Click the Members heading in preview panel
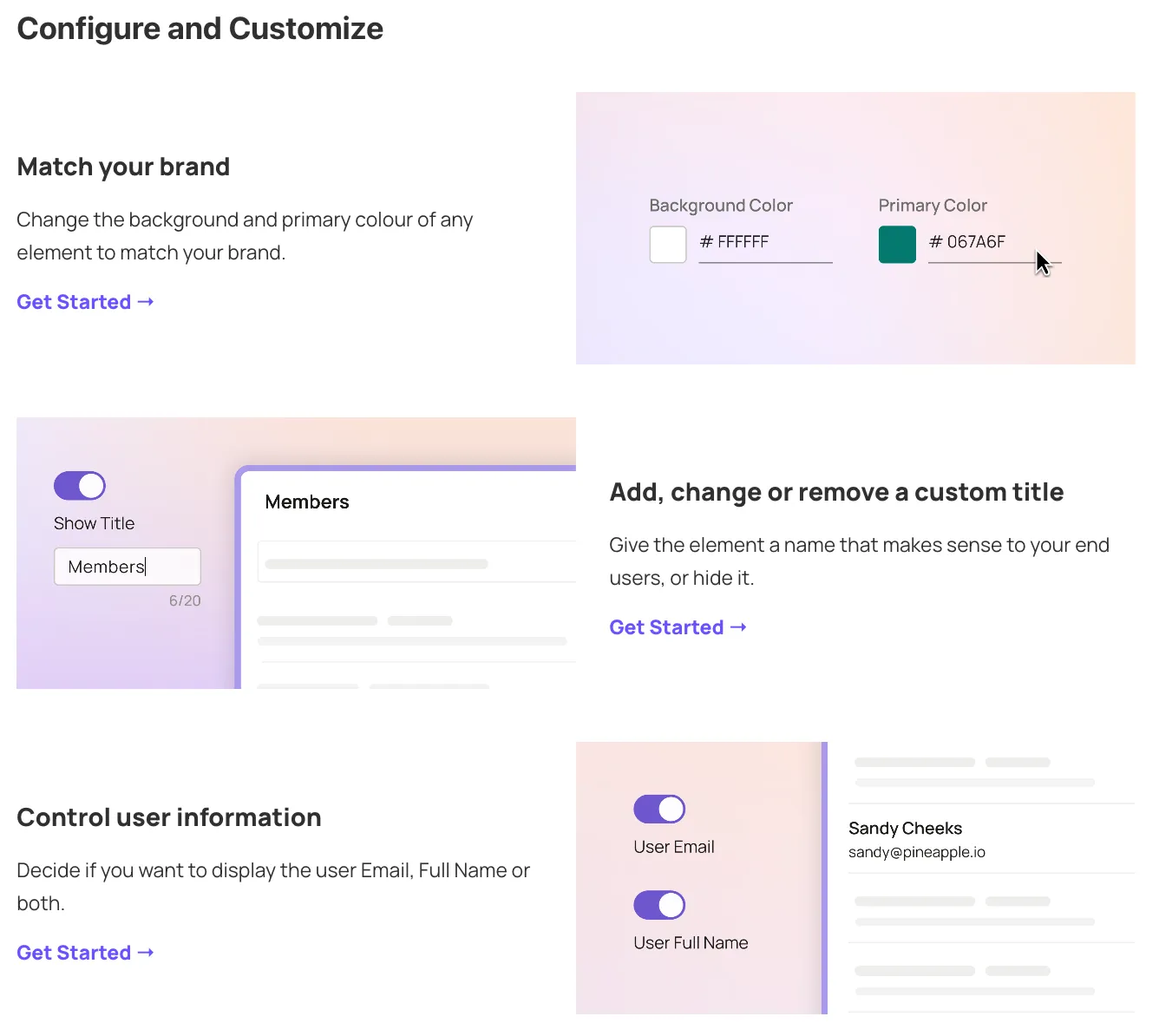Screen dimensions: 1159x1036 (307, 502)
